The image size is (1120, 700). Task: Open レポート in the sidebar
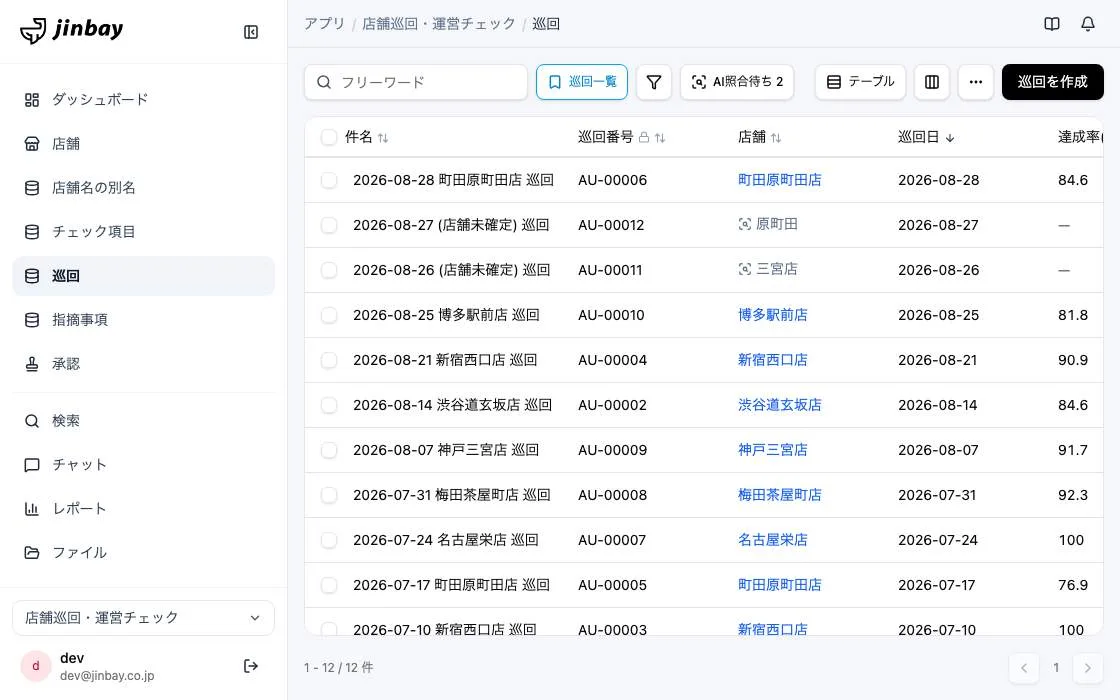[143, 509]
